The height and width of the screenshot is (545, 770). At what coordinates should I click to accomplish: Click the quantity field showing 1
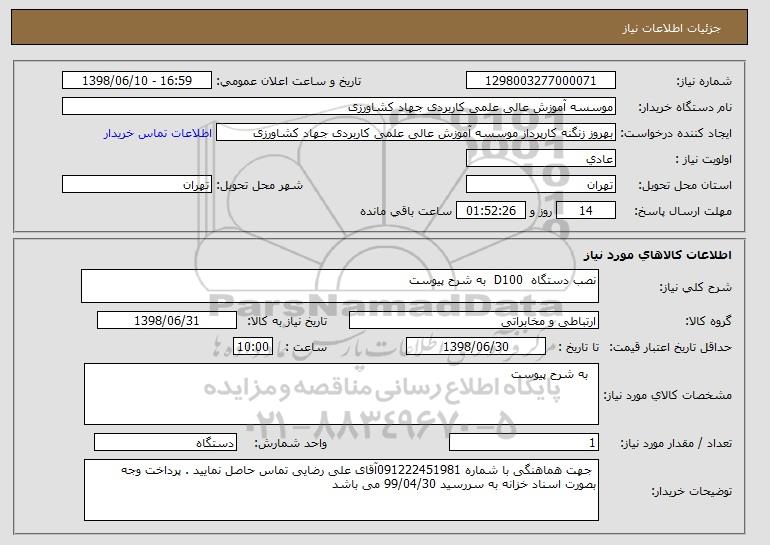point(524,442)
